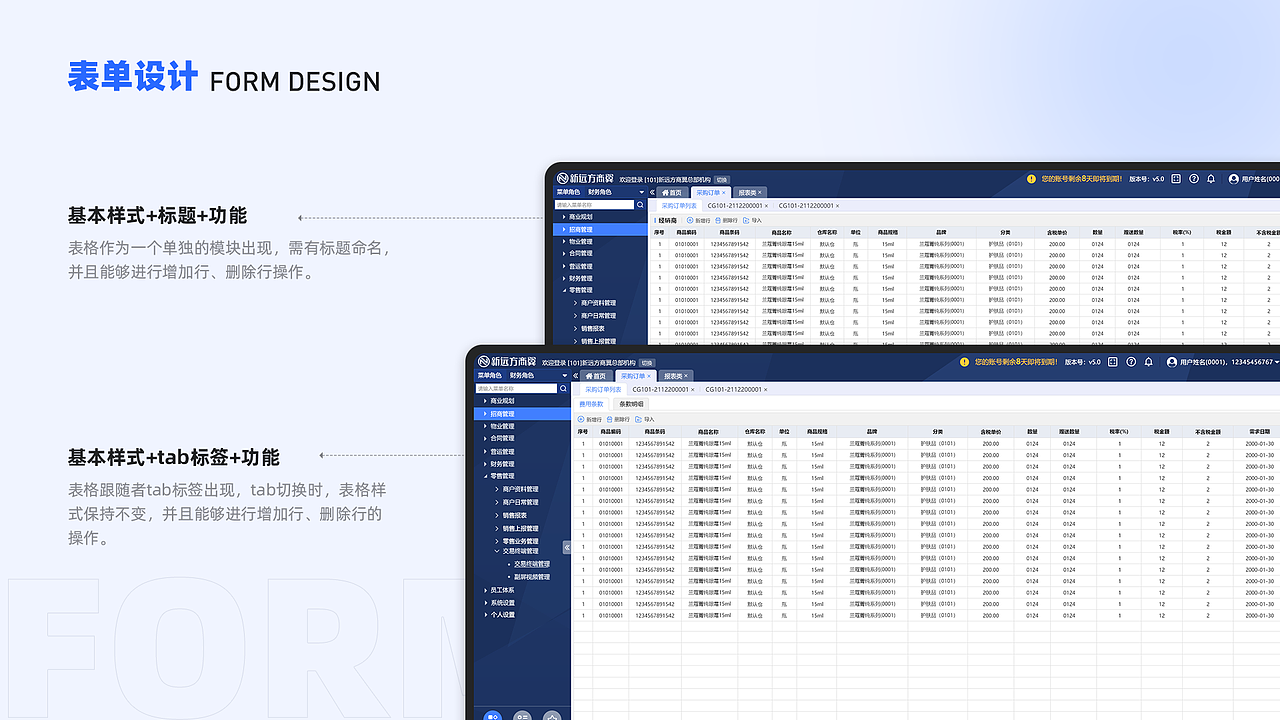Click the 新增行 add-row icon in the upper window
Screen dimensions: 1280x720
[x=690, y=220]
